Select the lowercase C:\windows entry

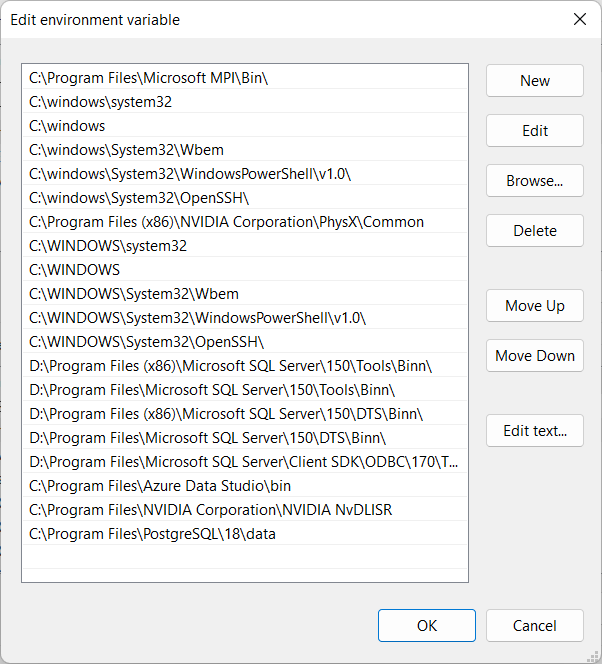tap(245, 126)
